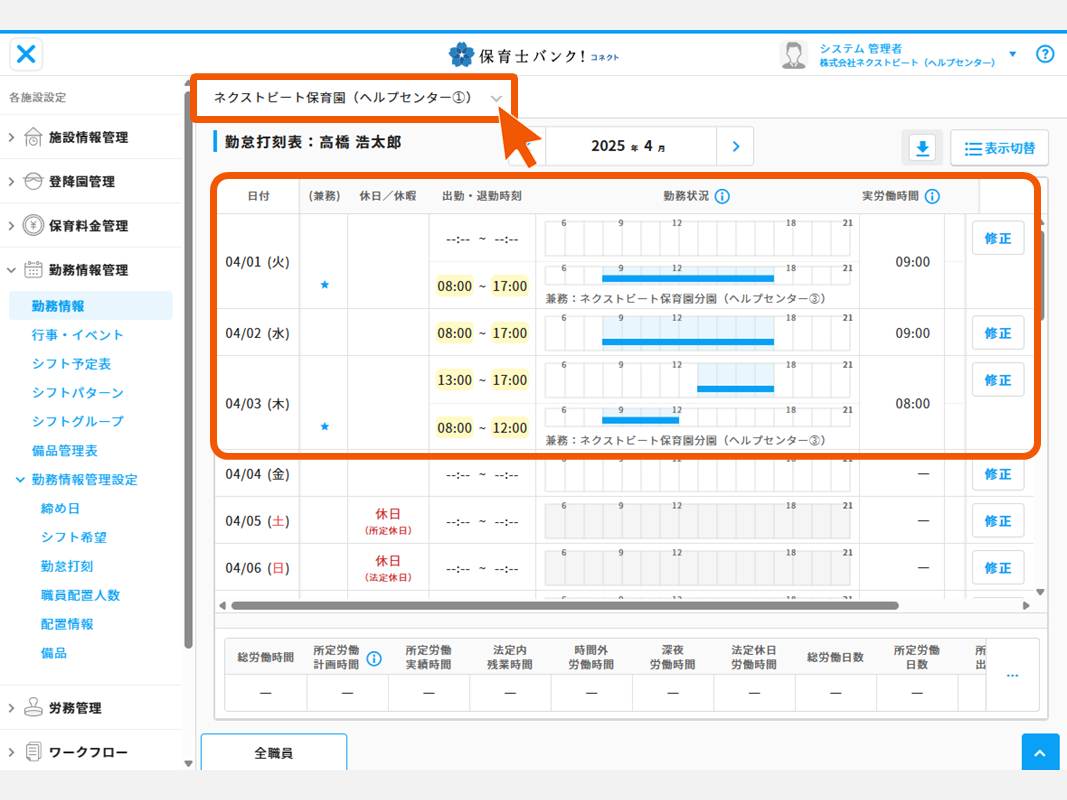
Task: Click the 表示切替 button
Action: coord(999,148)
